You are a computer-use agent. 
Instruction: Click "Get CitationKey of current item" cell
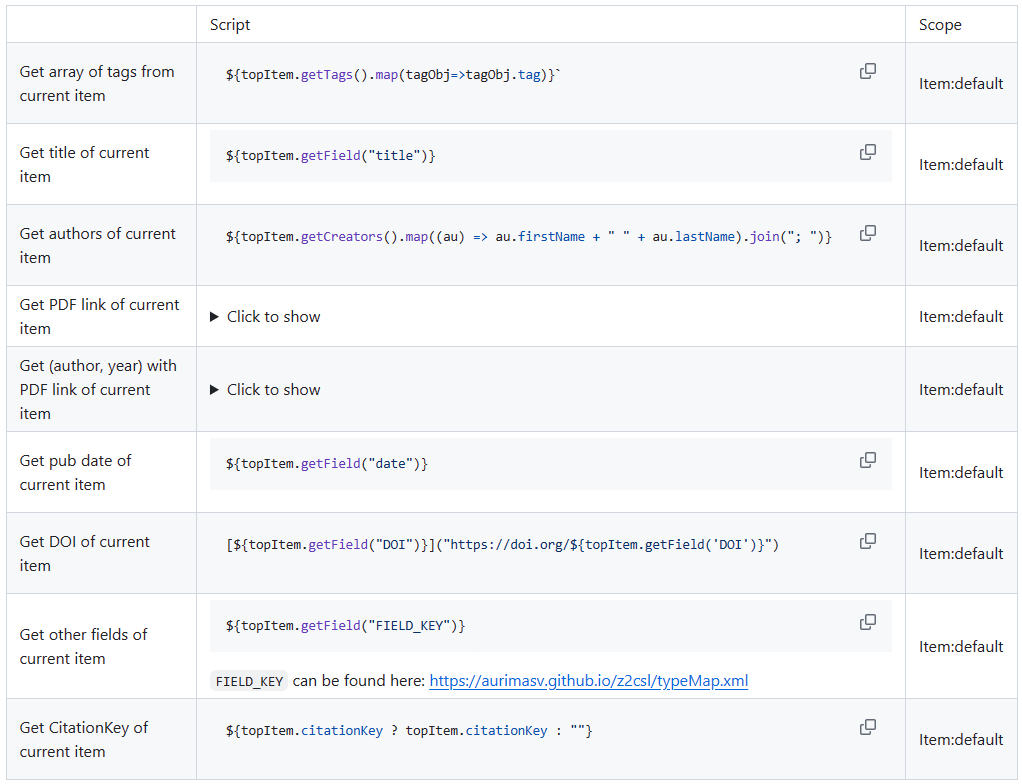tap(84, 740)
